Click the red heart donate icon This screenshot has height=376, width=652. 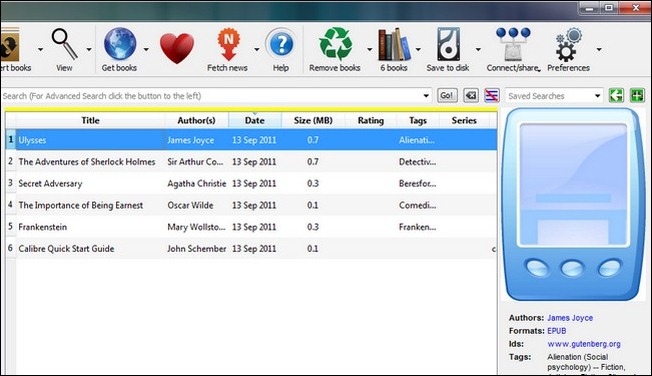click(x=177, y=48)
